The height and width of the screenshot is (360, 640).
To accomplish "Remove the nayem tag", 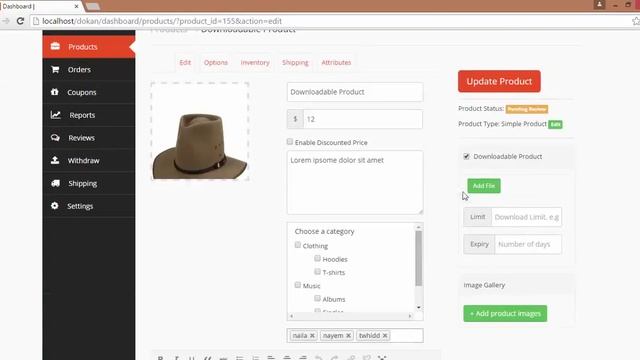I will coord(348,336).
